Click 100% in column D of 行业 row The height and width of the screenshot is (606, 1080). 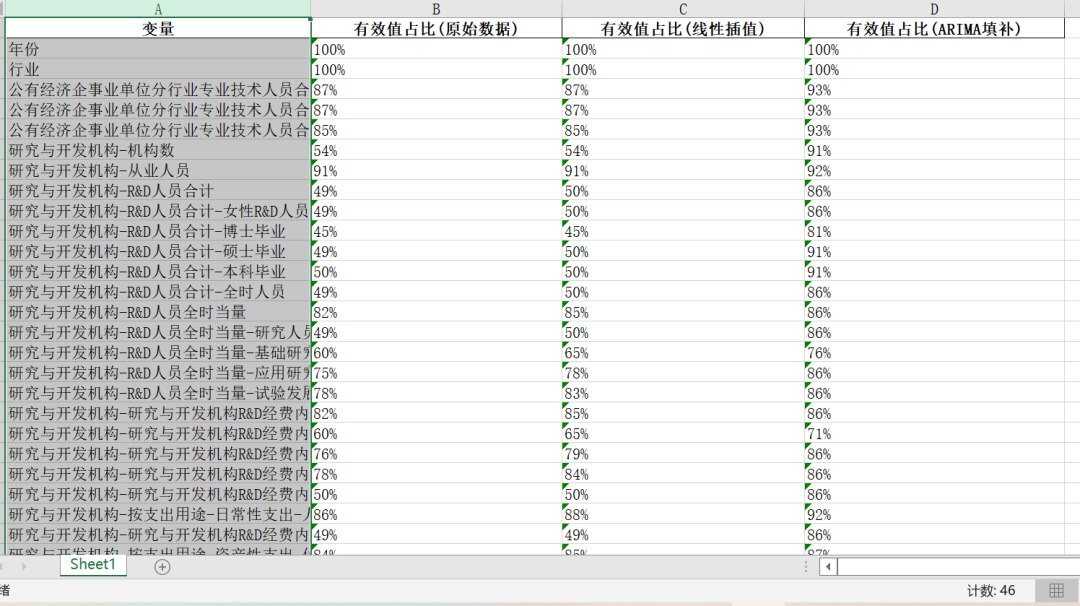click(x=934, y=70)
